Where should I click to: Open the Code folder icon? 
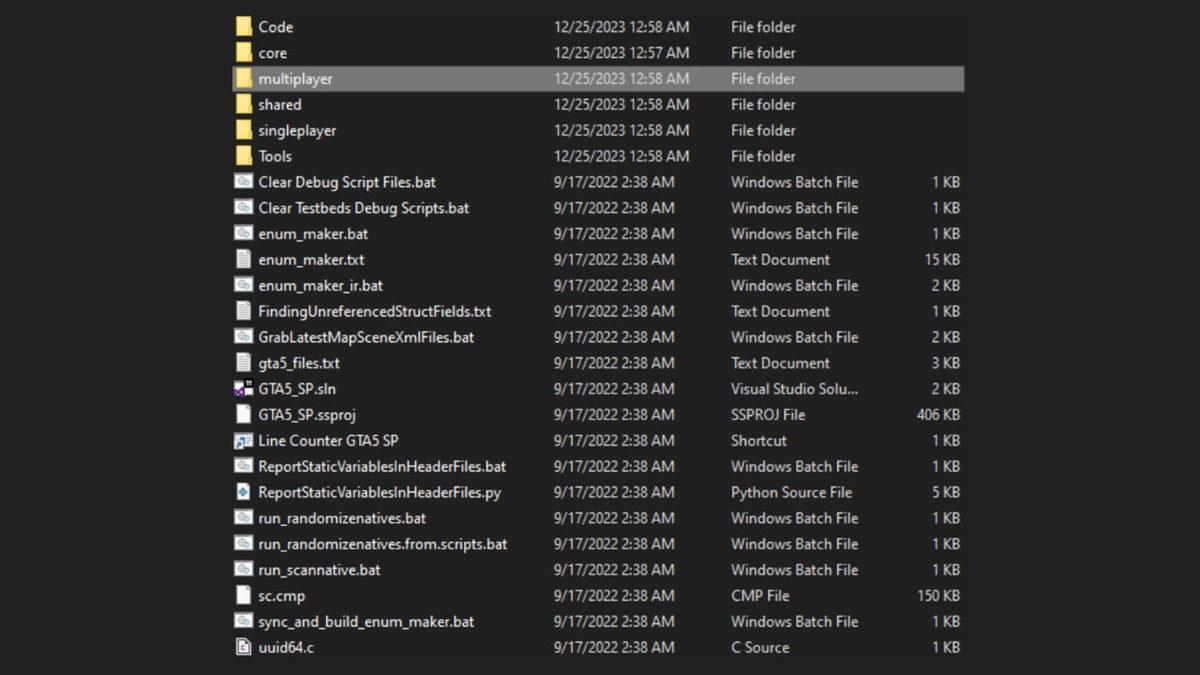click(244, 26)
